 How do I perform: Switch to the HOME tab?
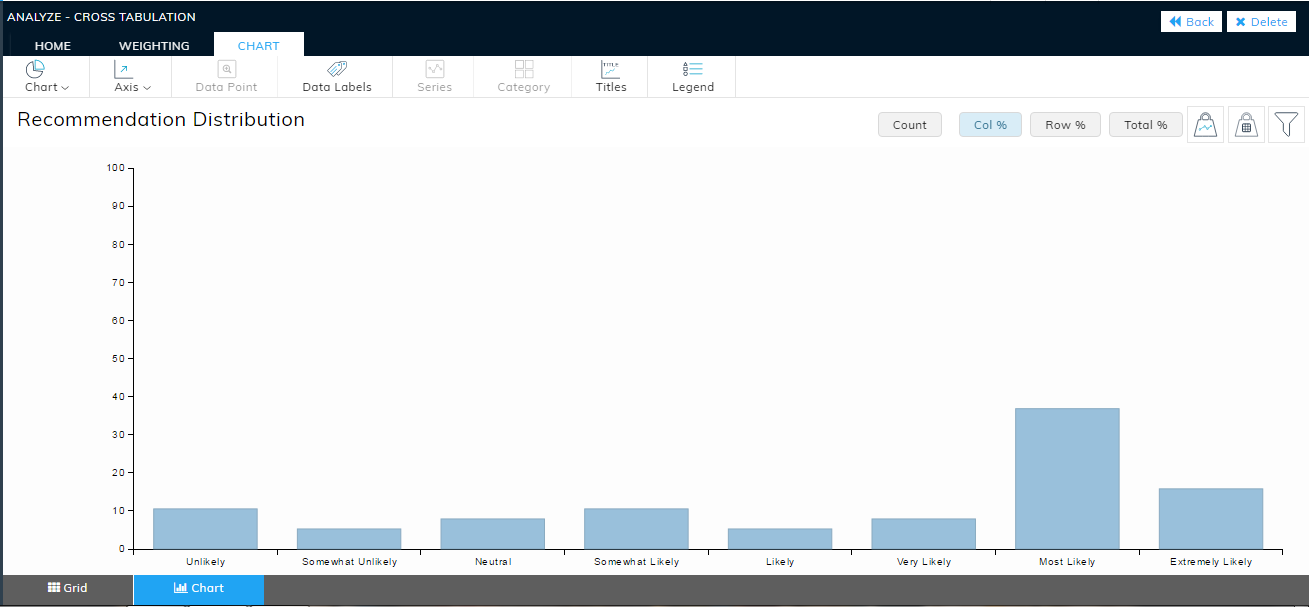tap(53, 46)
